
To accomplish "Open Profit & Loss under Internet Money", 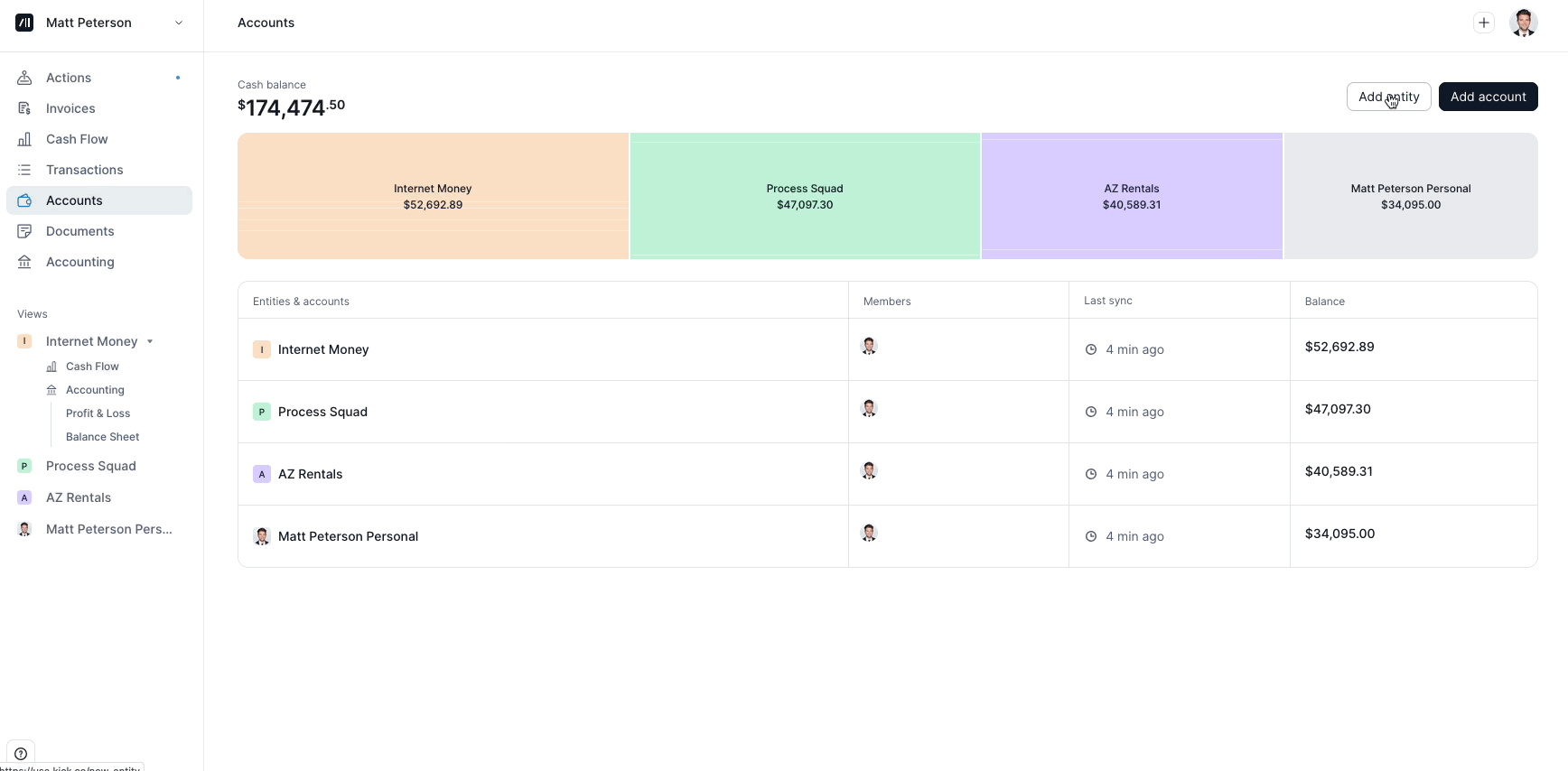I will (98, 413).
